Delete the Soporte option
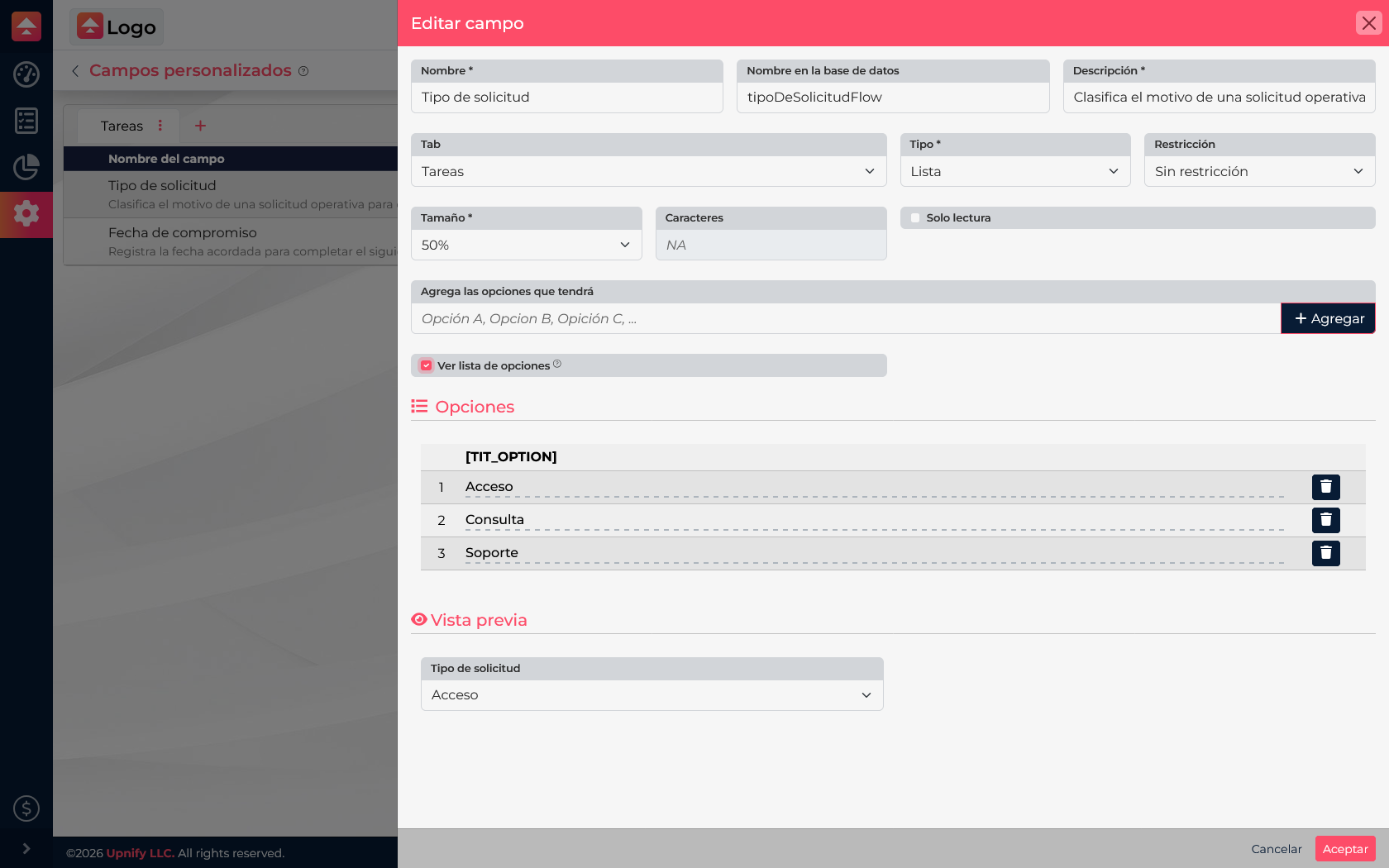The height and width of the screenshot is (868, 1389). 1325,553
